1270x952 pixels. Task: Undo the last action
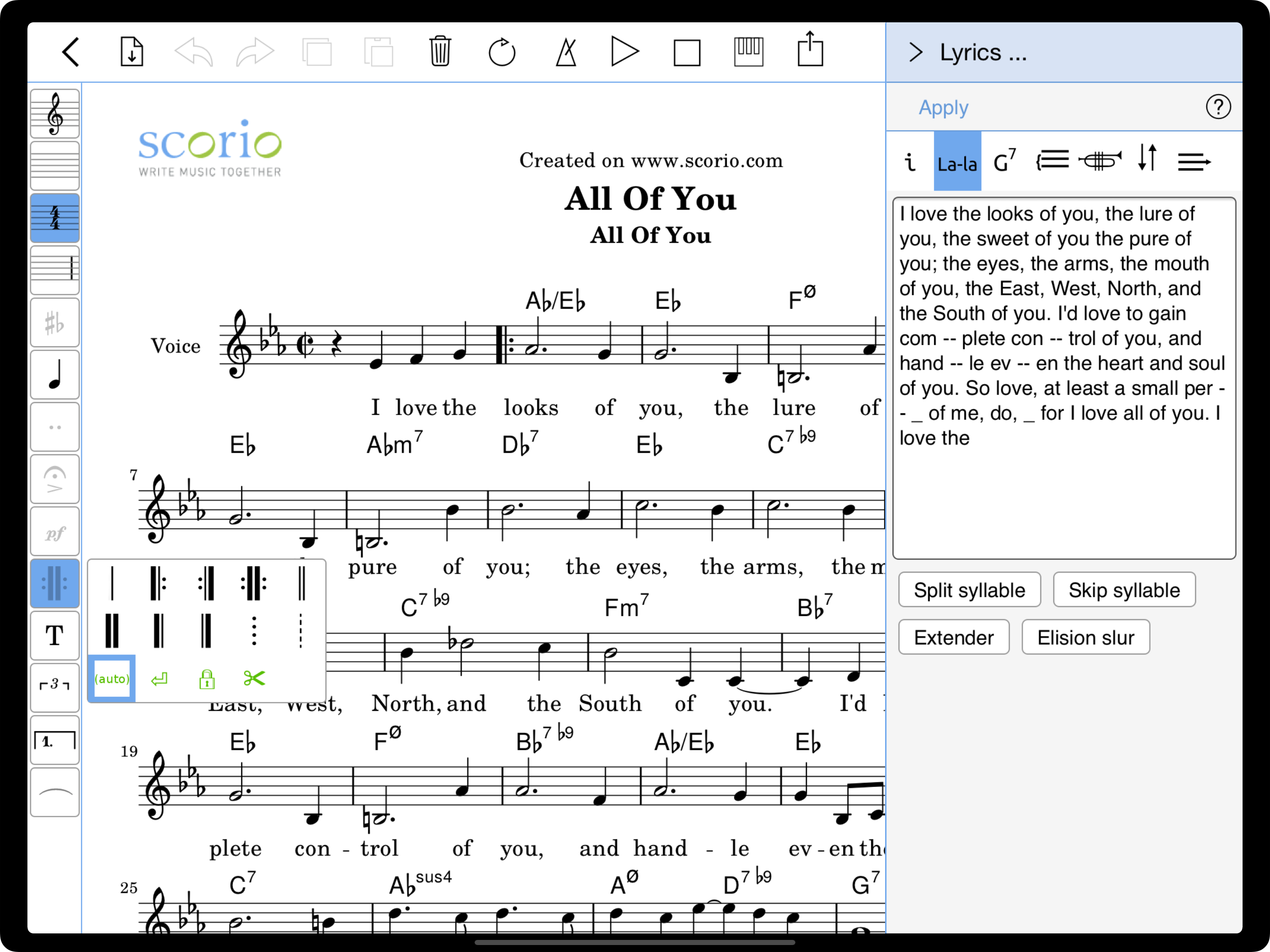pyautogui.click(x=193, y=52)
